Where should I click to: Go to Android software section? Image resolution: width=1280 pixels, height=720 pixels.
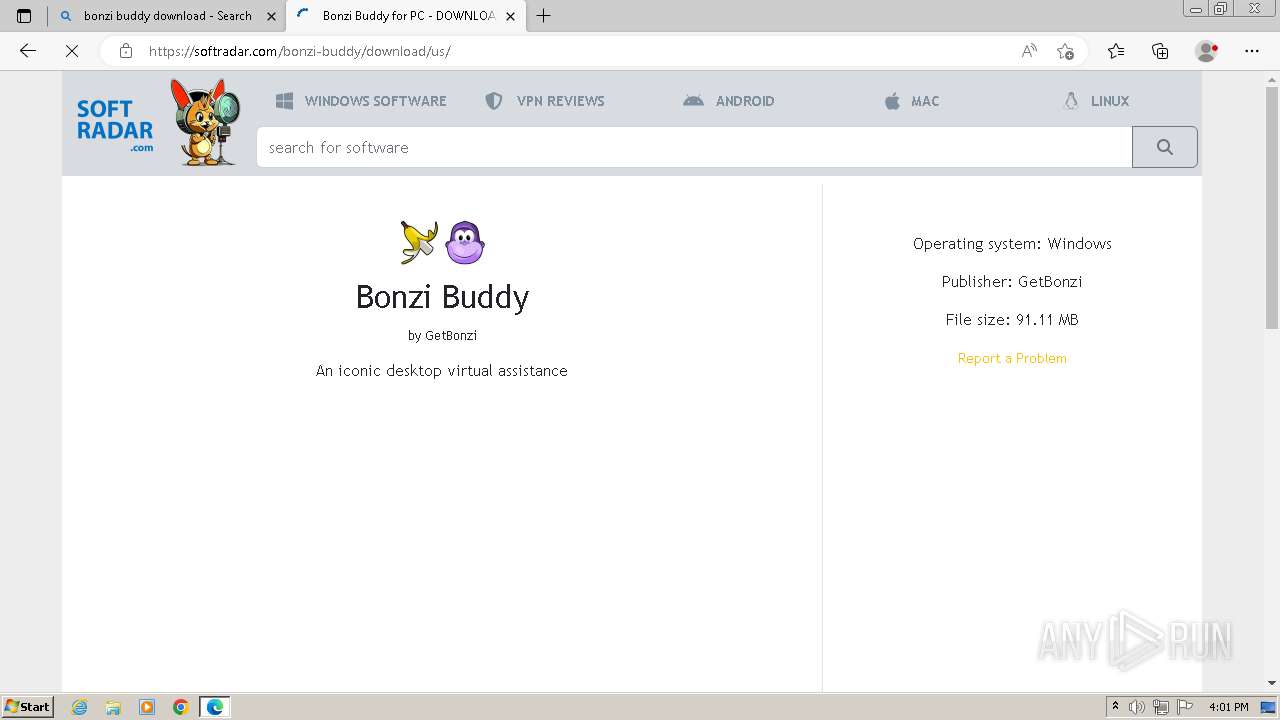click(x=729, y=101)
